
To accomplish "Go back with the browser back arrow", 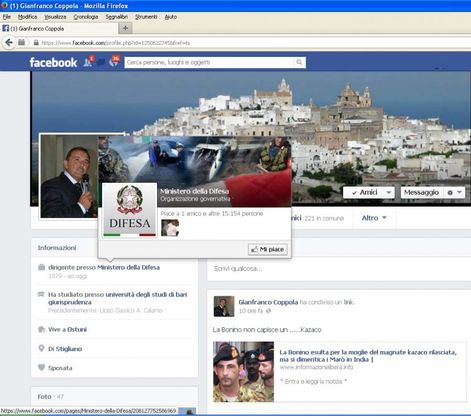I will tap(9, 42).
